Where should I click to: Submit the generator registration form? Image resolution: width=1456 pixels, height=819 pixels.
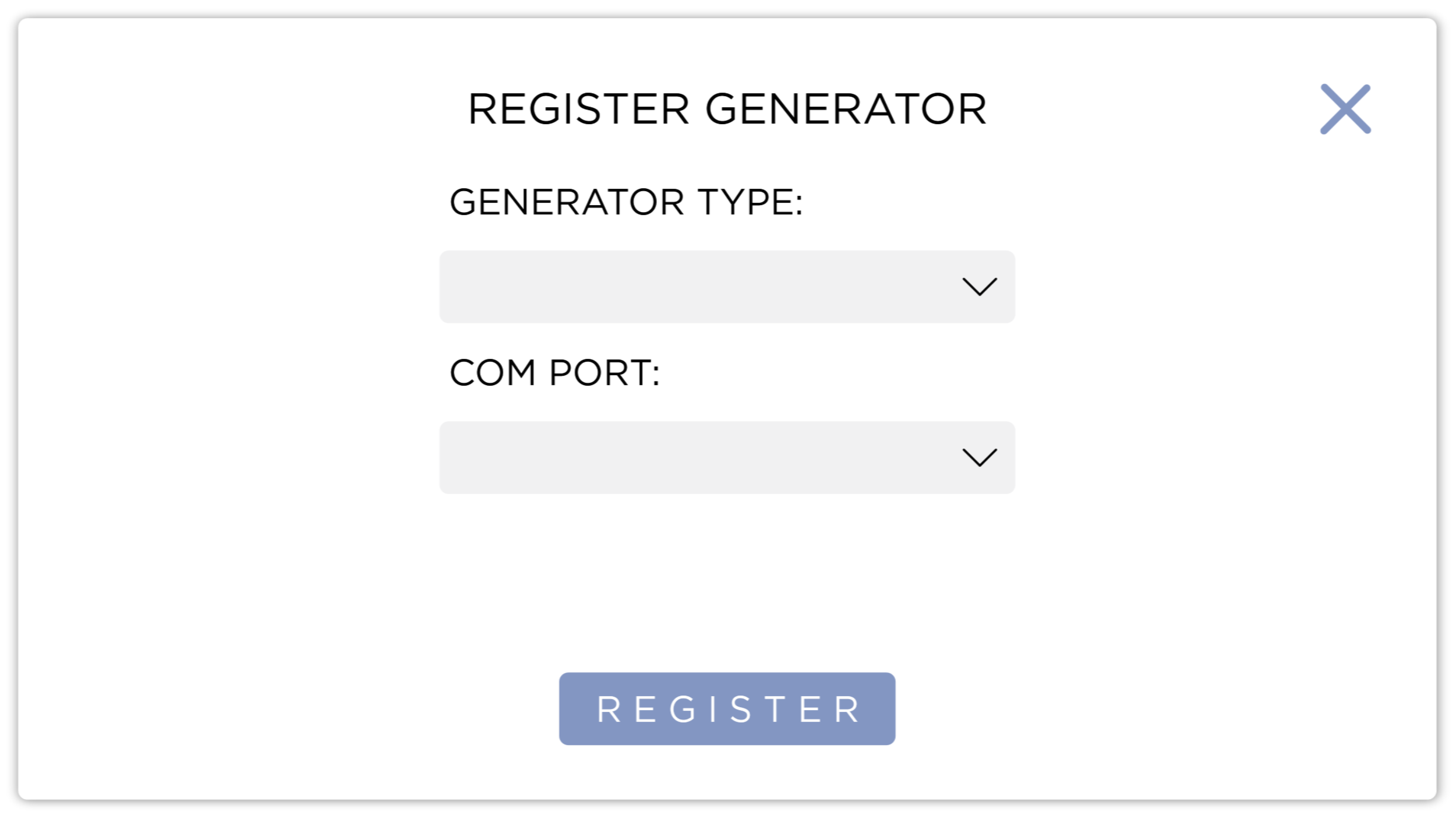[727, 709]
